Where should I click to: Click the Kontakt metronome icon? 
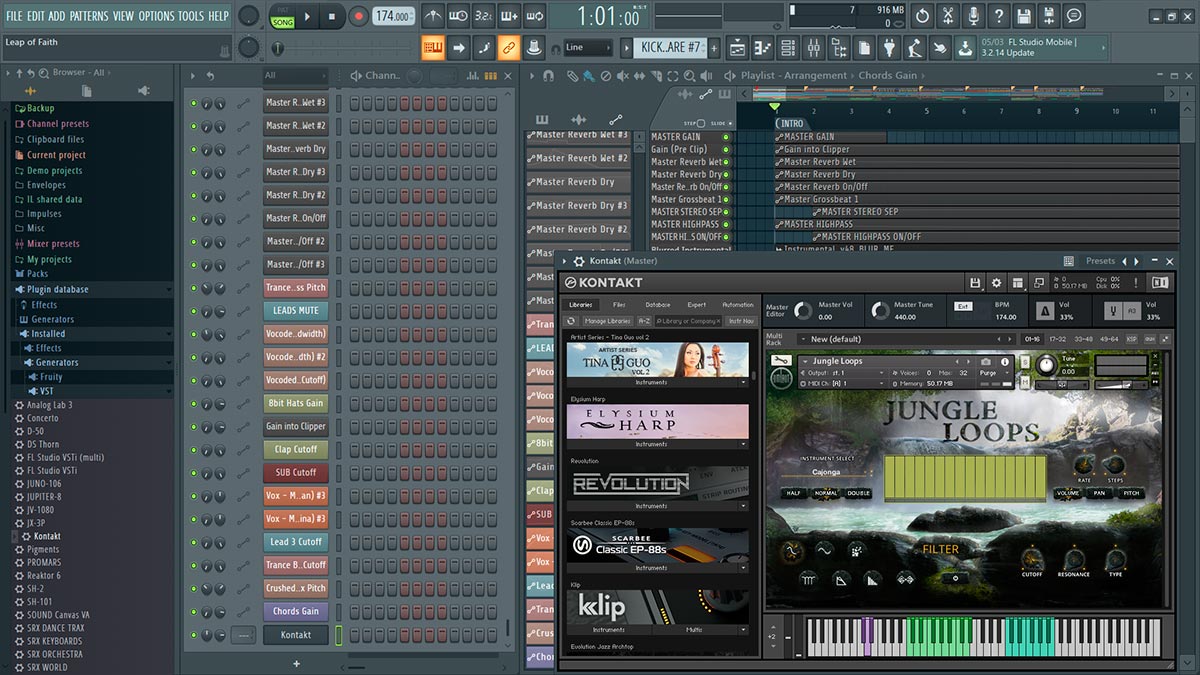coord(1044,311)
